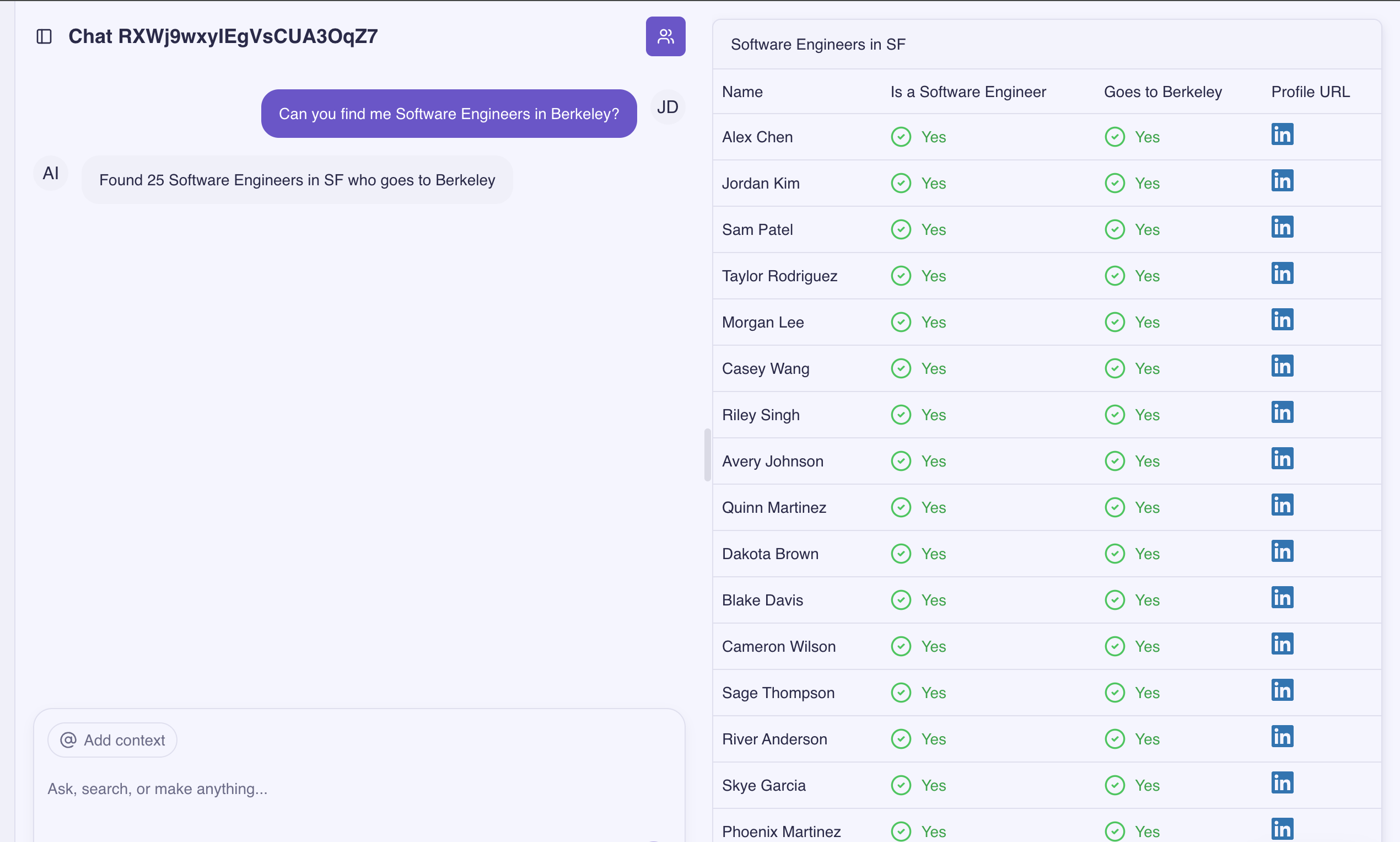The width and height of the screenshot is (1400, 842).
Task: Toggle Casey Wang's Goes to Berkeley check
Action: point(1114,368)
